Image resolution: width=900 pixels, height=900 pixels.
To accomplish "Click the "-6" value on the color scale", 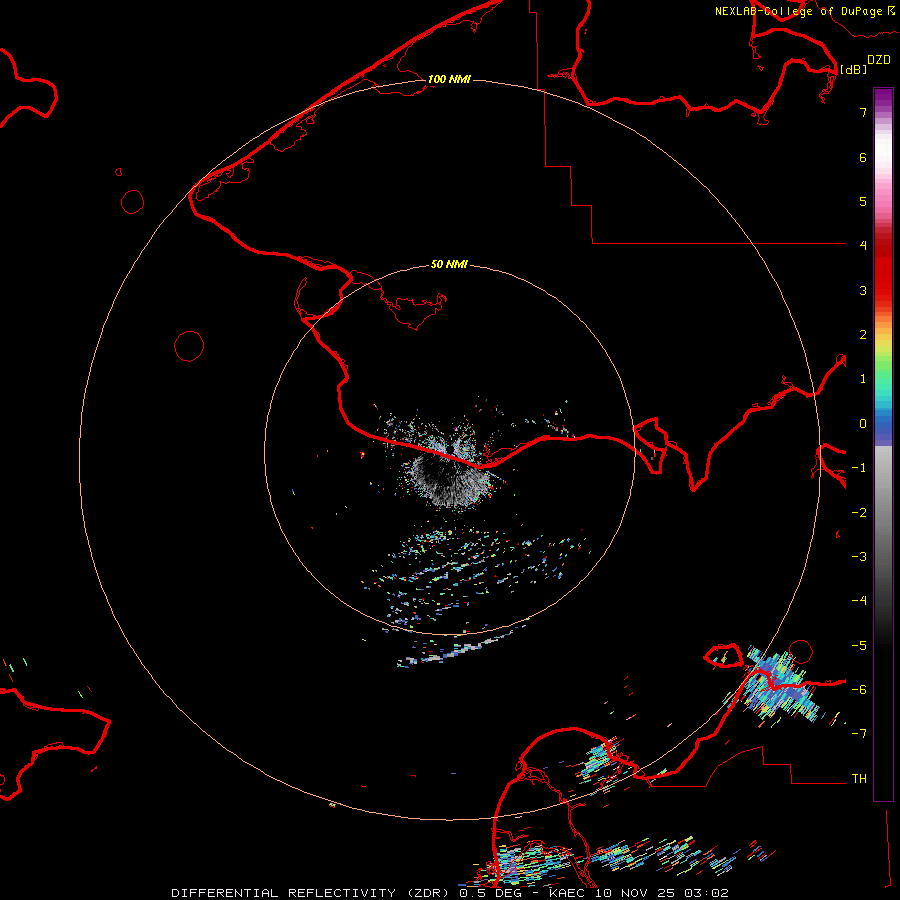I will [x=859, y=690].
